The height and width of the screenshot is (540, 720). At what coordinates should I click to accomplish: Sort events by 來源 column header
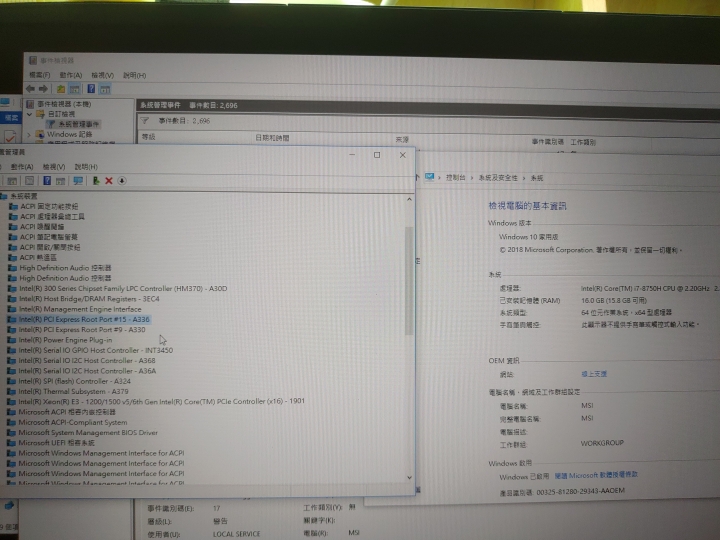(402, 139)
